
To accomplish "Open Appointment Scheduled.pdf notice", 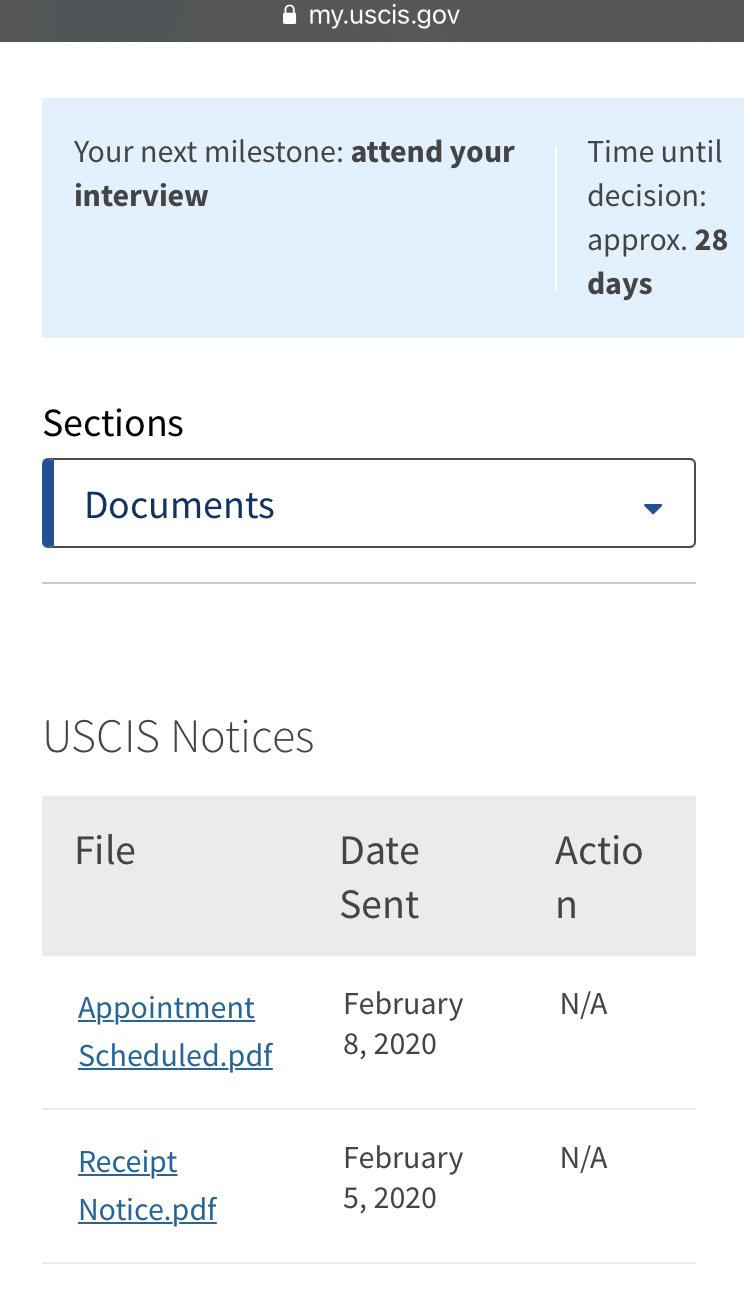I will click(x=175, y=1031).
